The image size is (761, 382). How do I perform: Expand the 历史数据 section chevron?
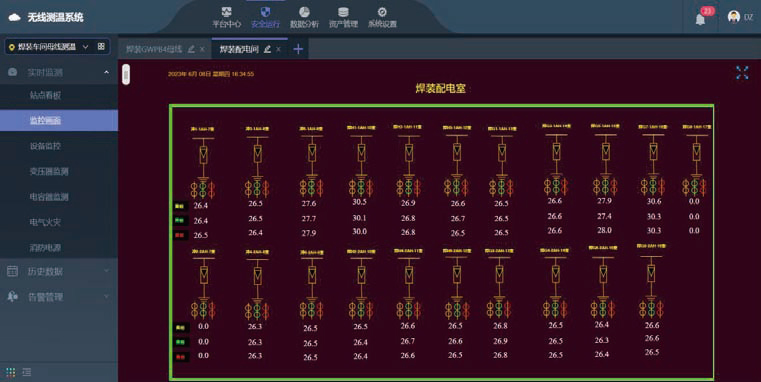[x=106, y=271]
